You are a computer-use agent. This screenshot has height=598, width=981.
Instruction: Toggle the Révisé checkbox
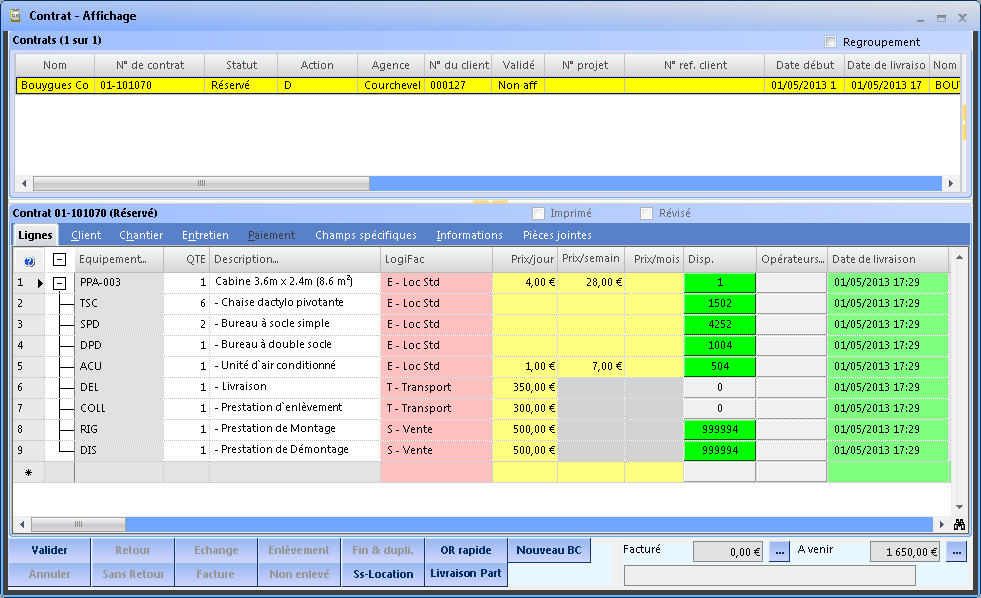click(x=647, y=213)
